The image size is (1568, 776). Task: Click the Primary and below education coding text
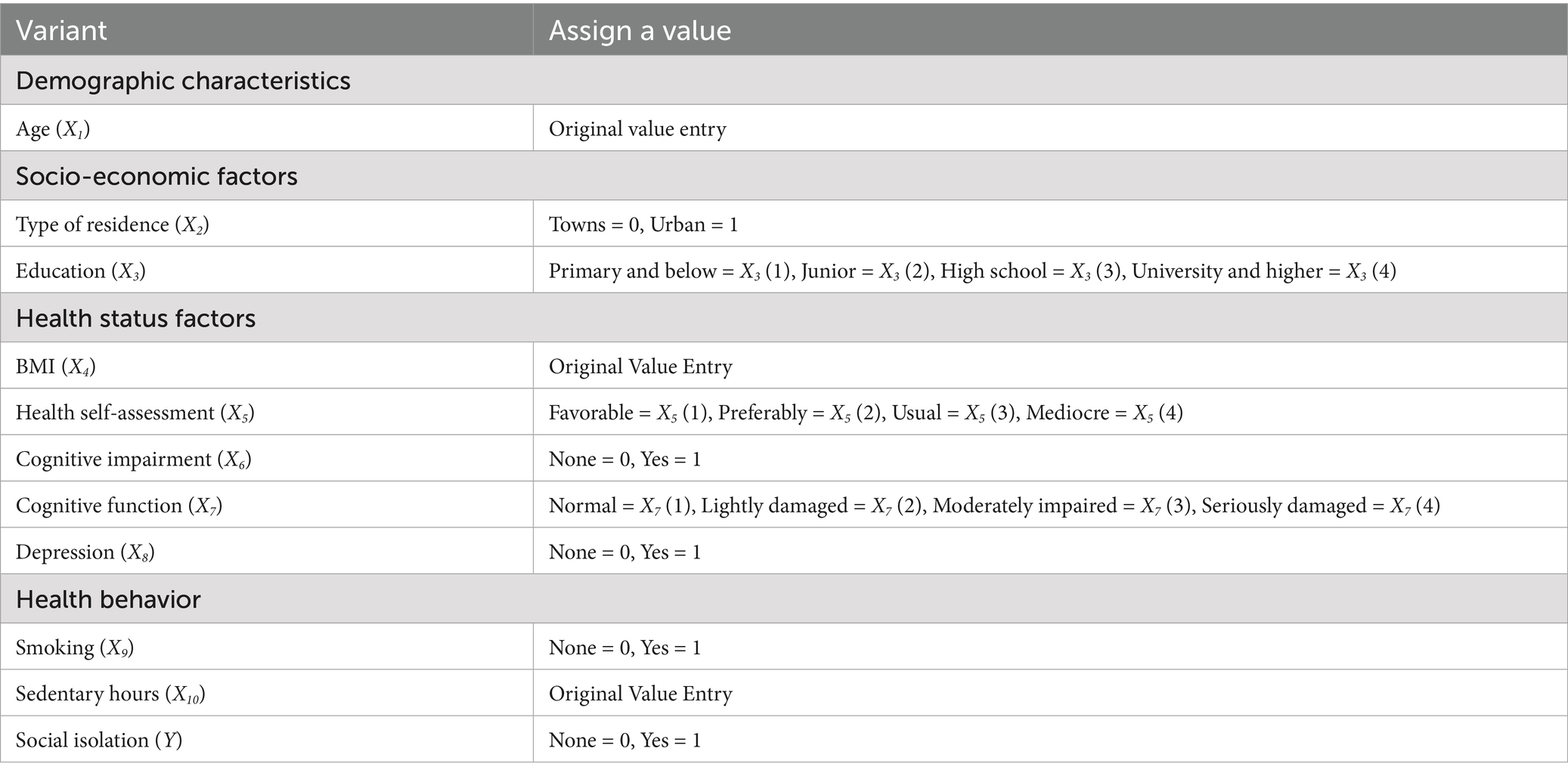click(x=668, y=271)
